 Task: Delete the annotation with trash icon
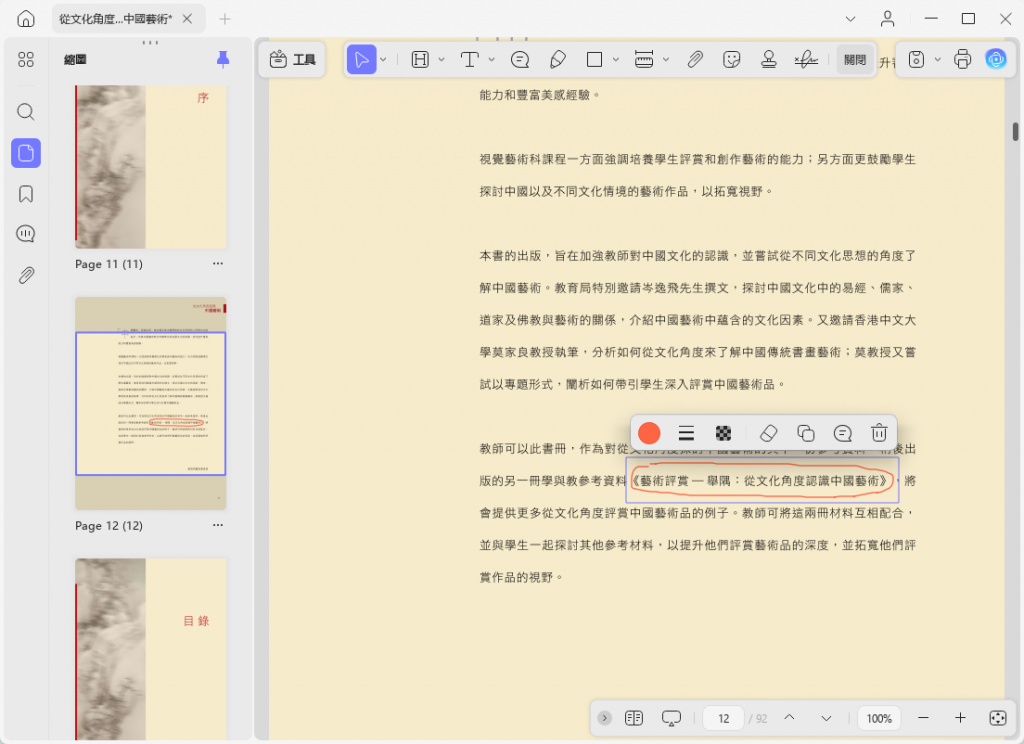[879, 433]
